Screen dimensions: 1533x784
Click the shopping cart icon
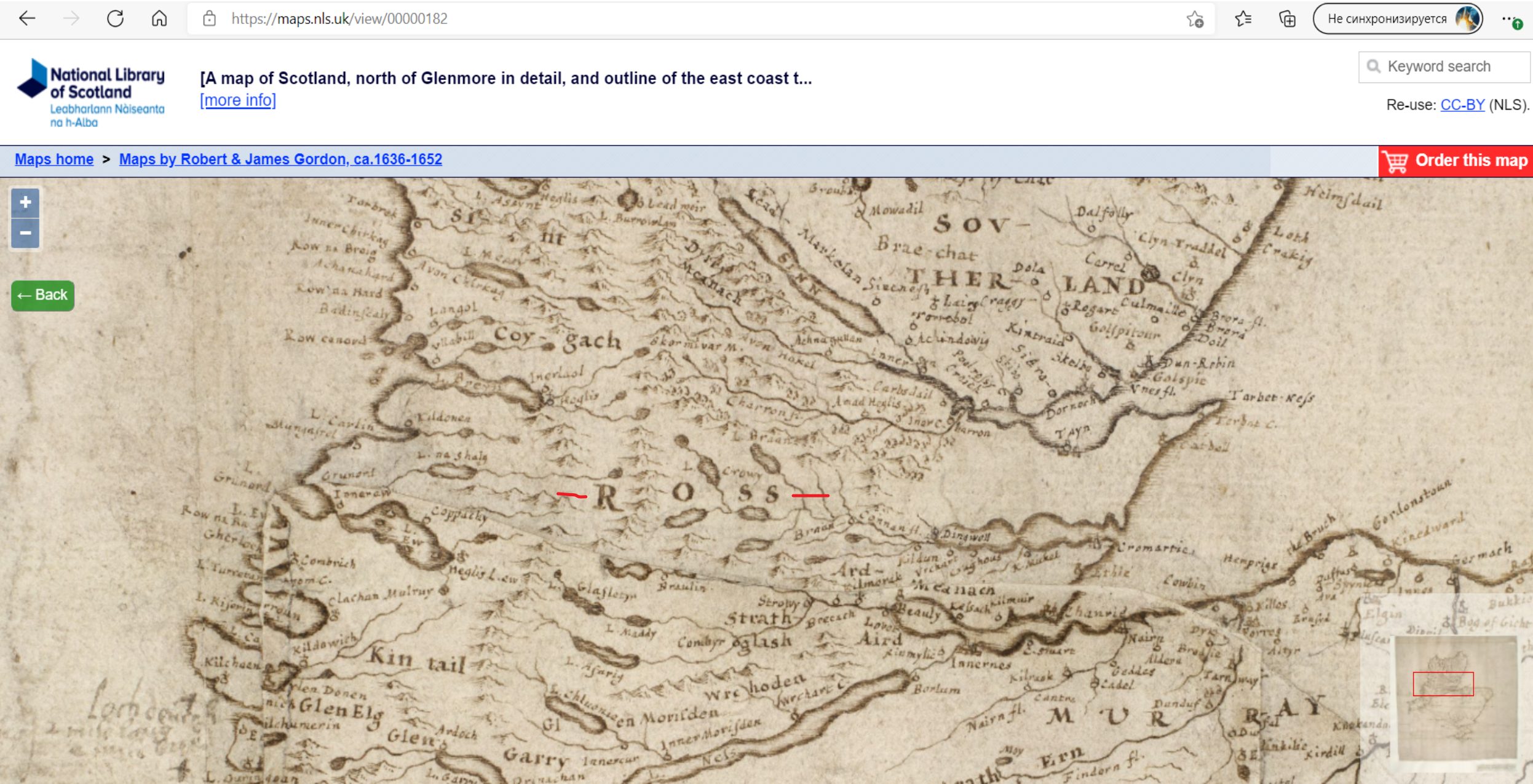pos(1395,162)
